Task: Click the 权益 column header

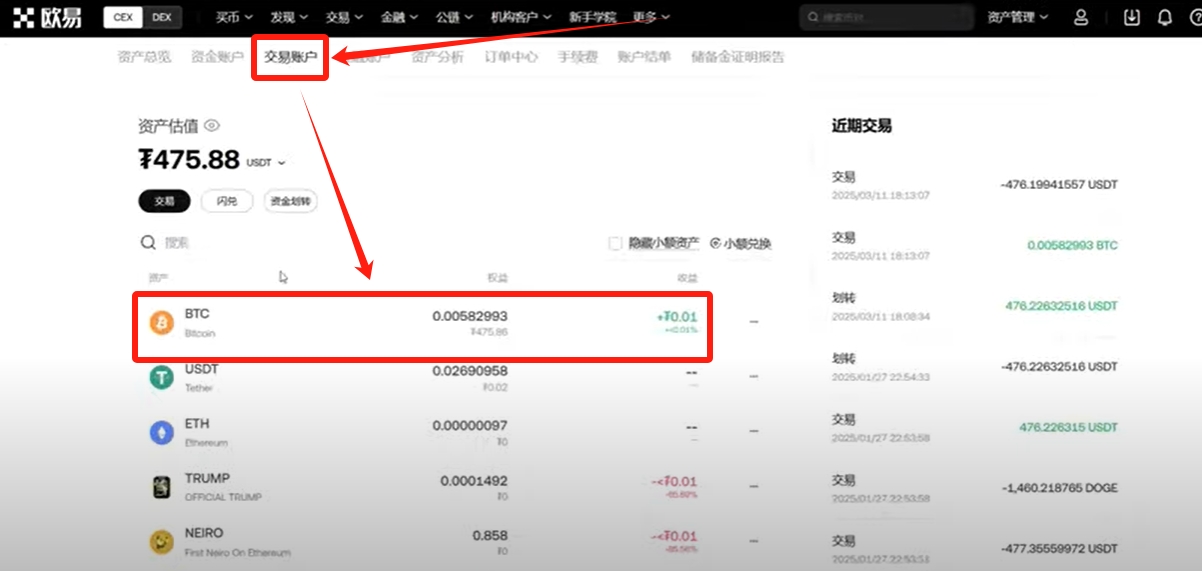Action: (x=497, y=278)
